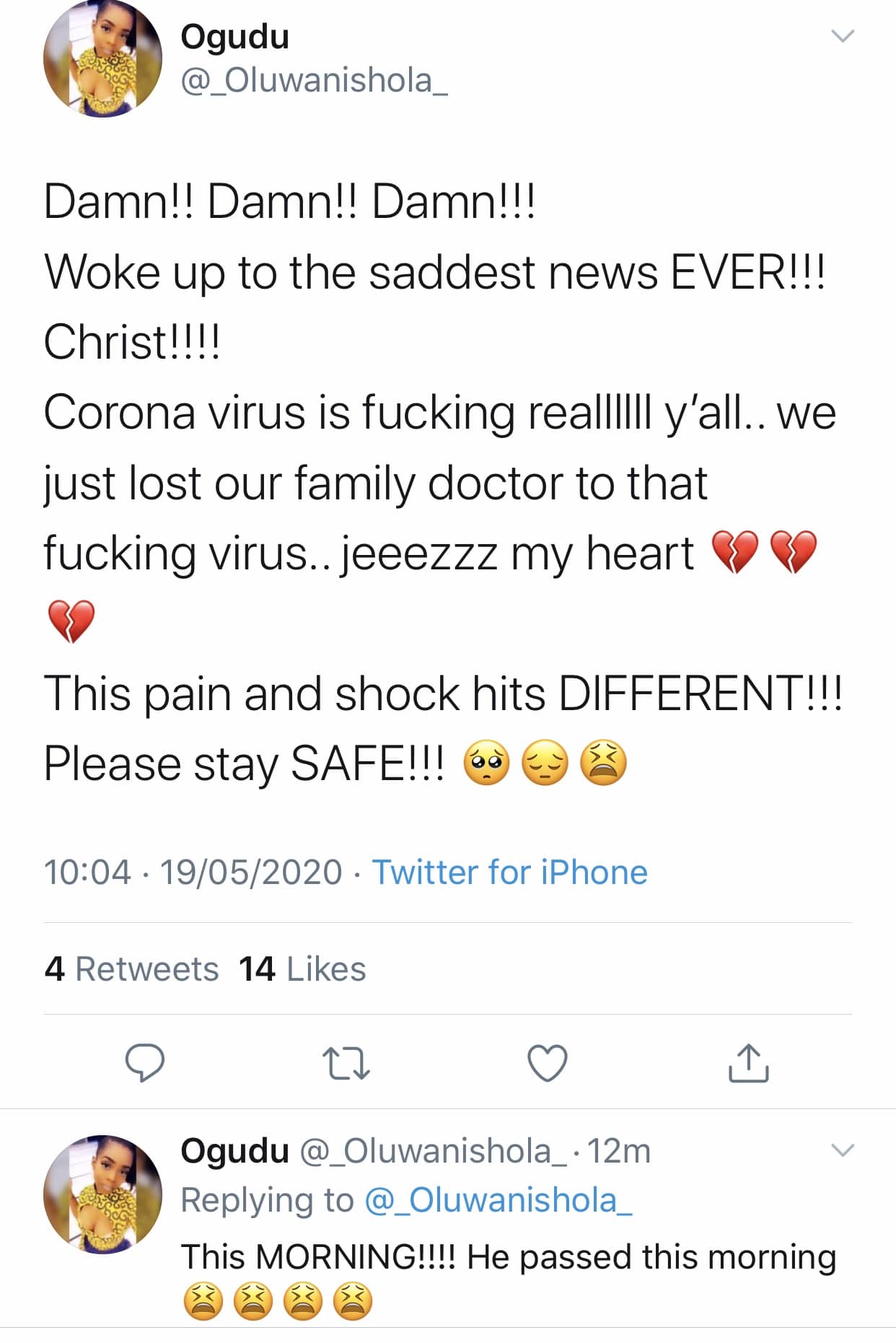Tap the reply speech bubble icon
Viewport: 896px width, 1343px height.
point(145,1063)
